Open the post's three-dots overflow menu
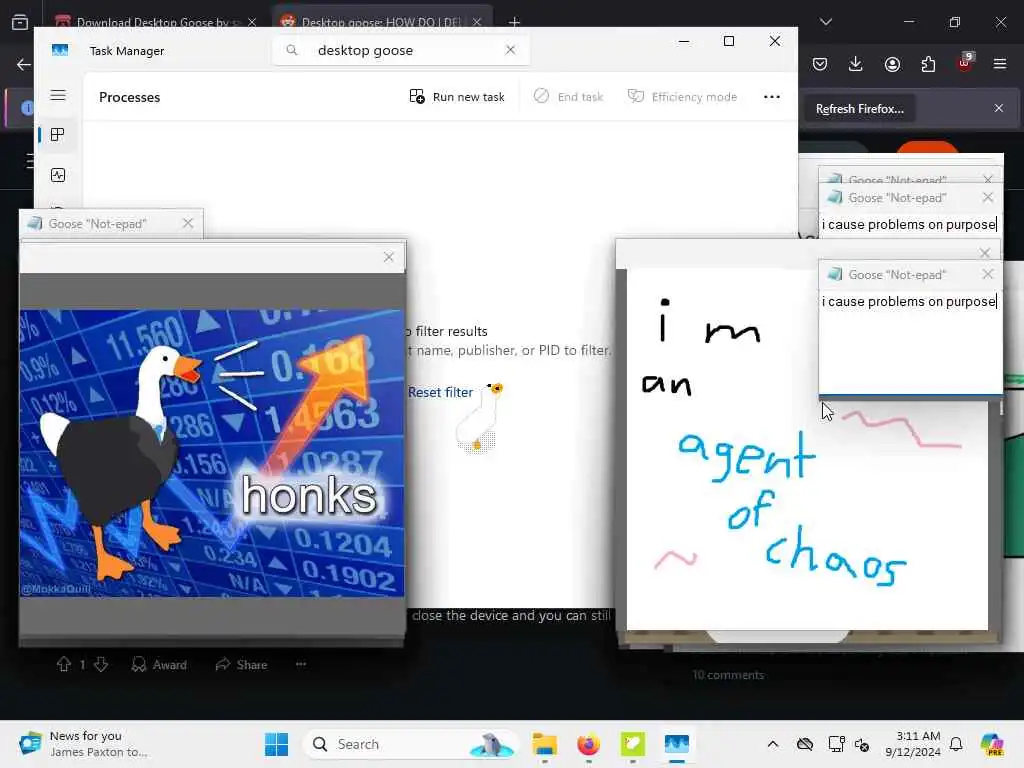 coord(301,664)
